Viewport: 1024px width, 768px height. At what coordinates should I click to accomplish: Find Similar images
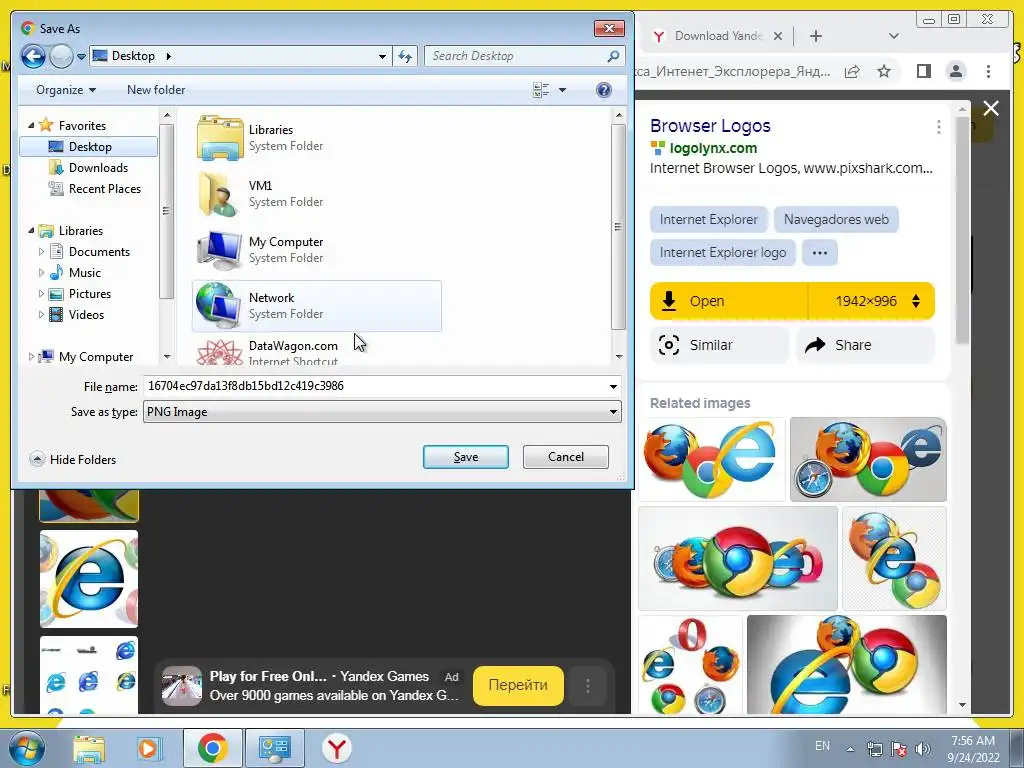[x=720, y=345]
